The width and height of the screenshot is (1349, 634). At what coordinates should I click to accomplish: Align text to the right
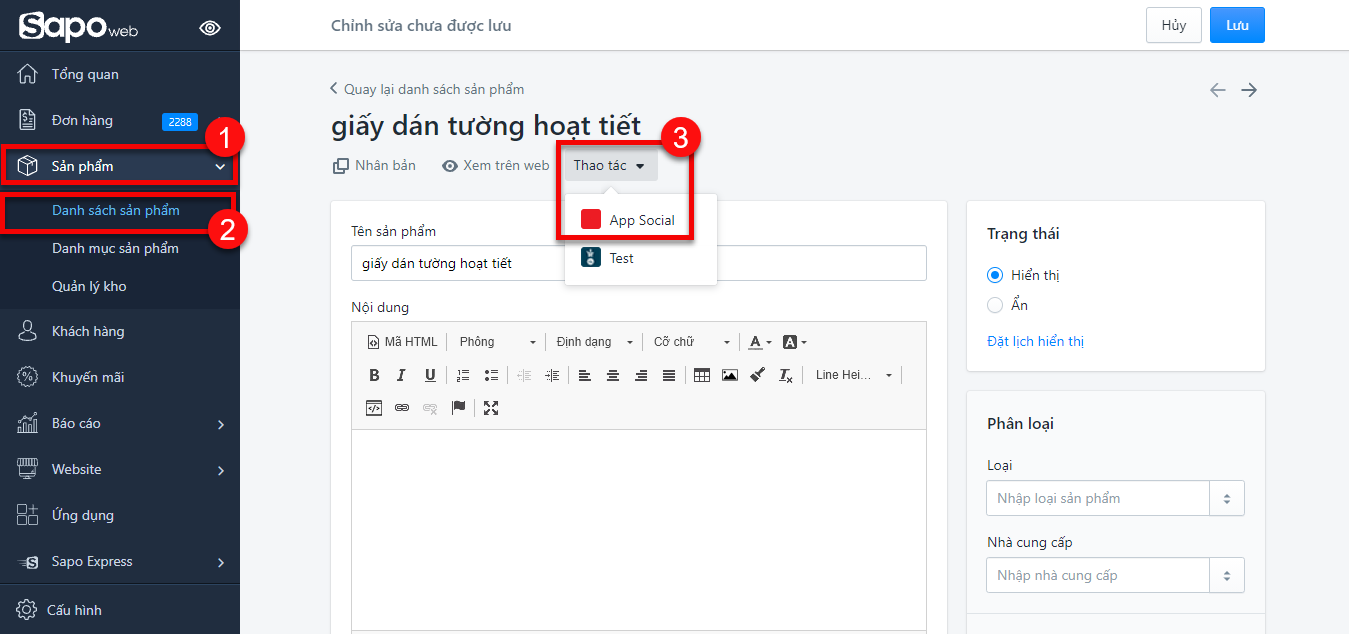coord(641,376)
